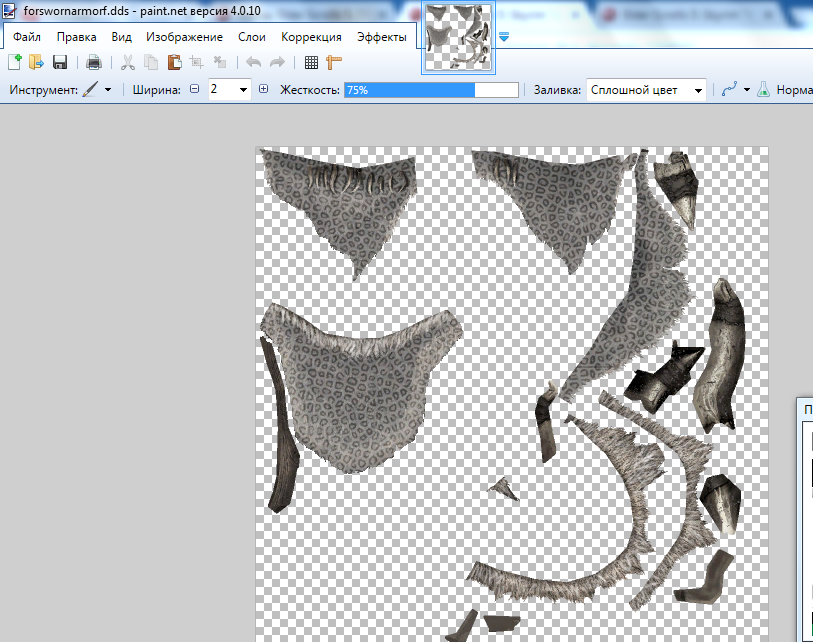
Task: Increase brush width with plus button
Action: 264,90
